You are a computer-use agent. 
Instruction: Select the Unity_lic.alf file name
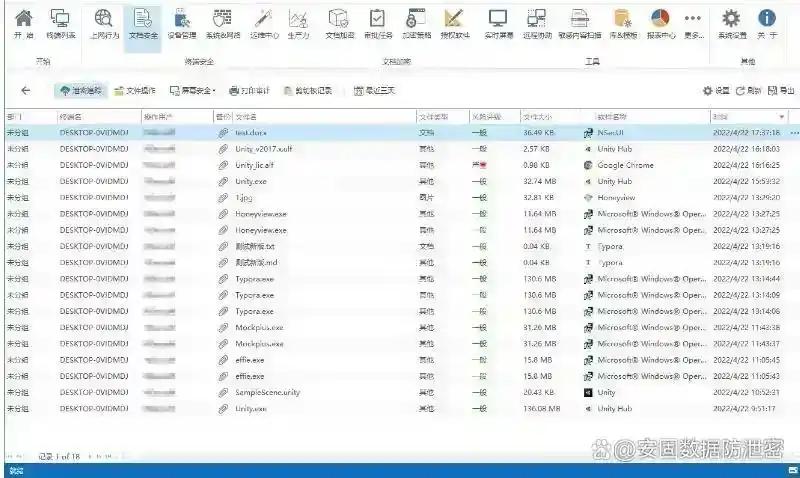point(255,165)
